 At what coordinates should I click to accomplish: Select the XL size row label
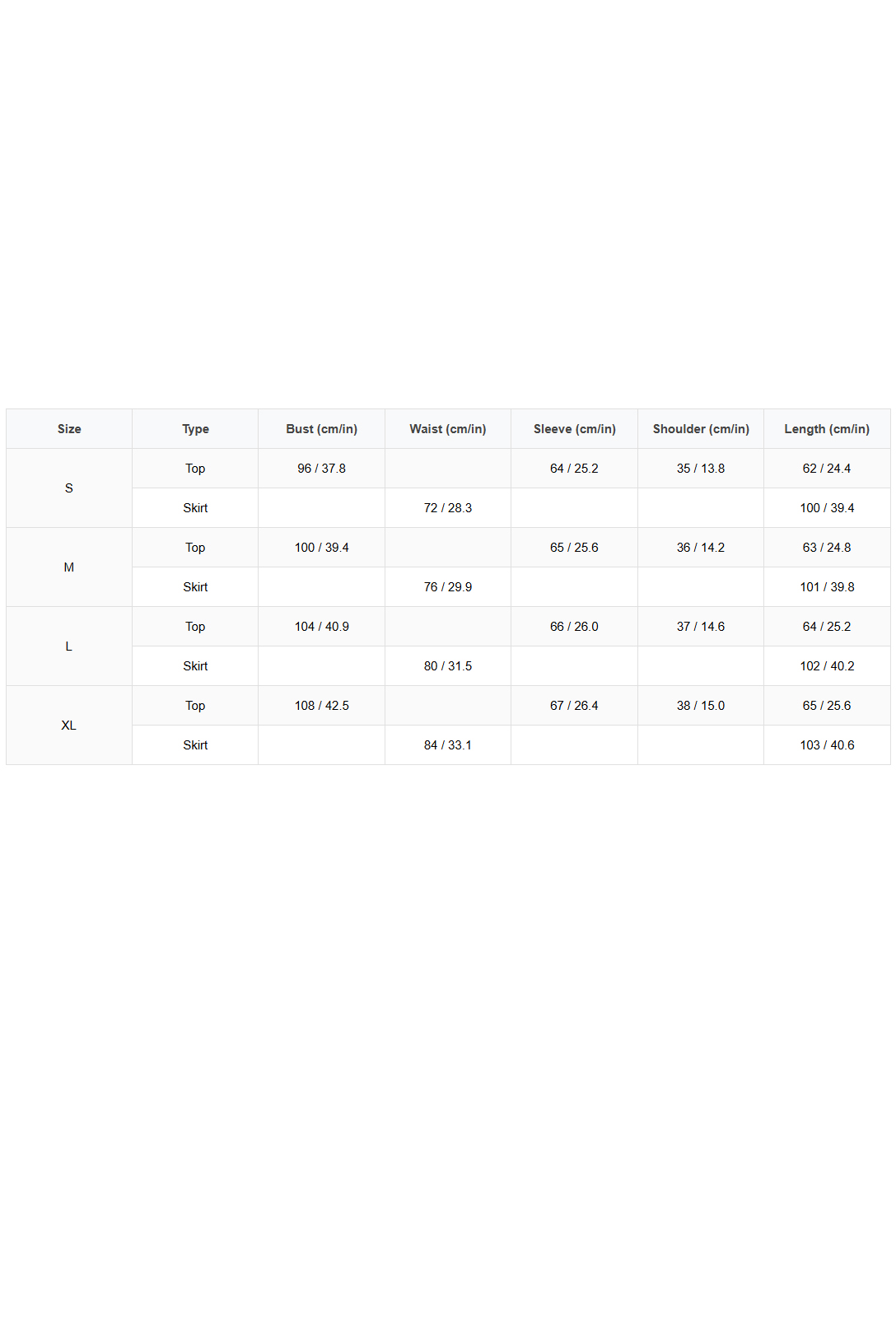coord(69,726)
